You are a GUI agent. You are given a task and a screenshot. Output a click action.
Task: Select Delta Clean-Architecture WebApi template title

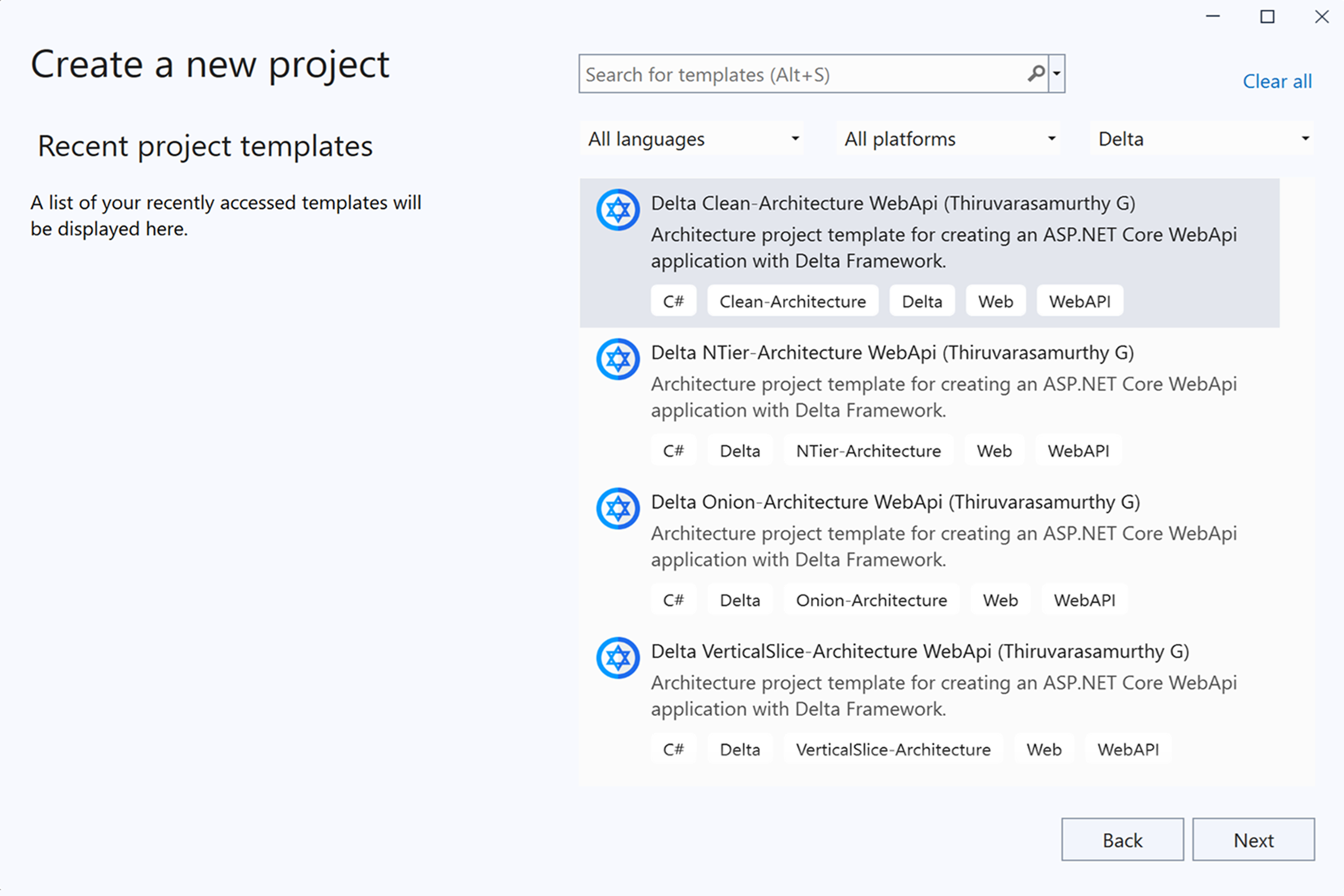coord(893,203)
